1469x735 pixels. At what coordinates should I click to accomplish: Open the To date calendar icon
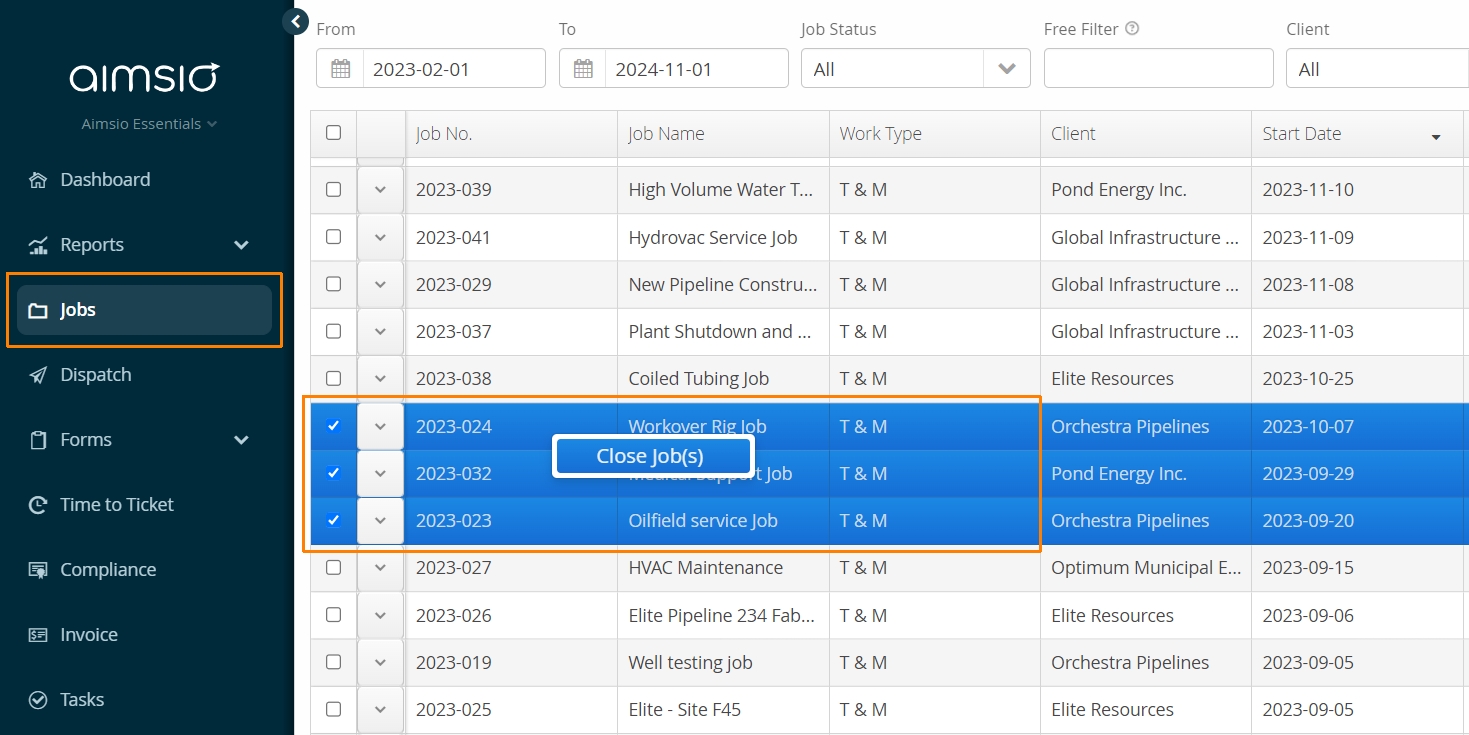[x=583, y=69]
